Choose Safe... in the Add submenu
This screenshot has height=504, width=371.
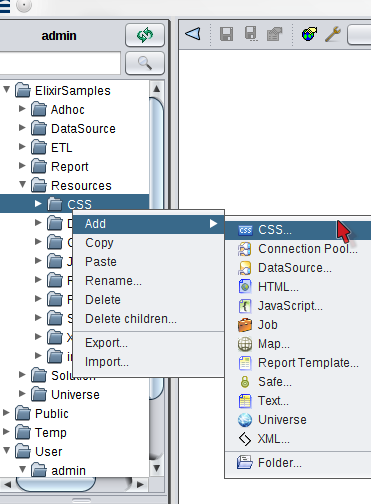tap(298, 382)
